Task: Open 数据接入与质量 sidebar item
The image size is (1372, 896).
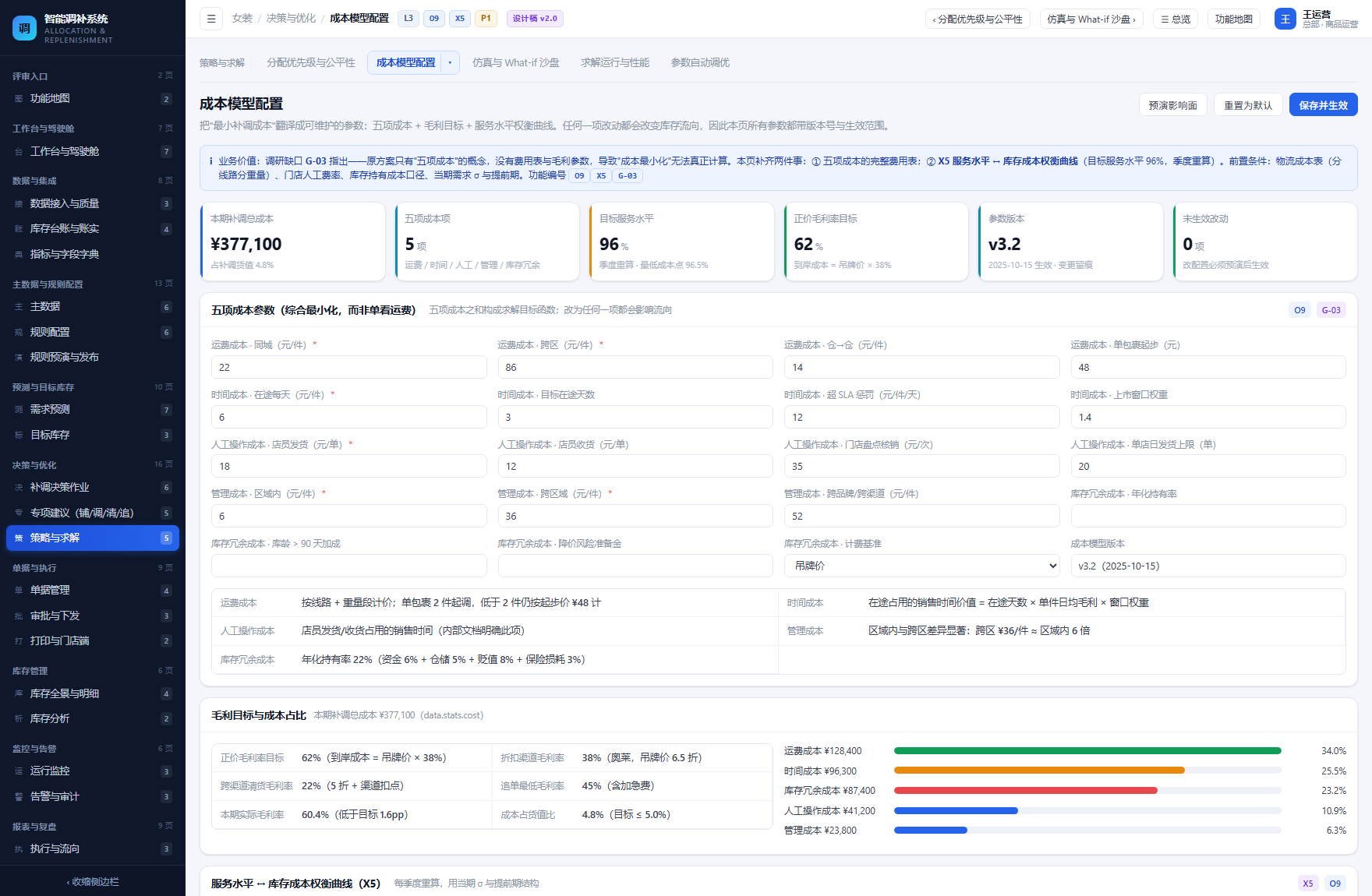Action: click(93, 203)
